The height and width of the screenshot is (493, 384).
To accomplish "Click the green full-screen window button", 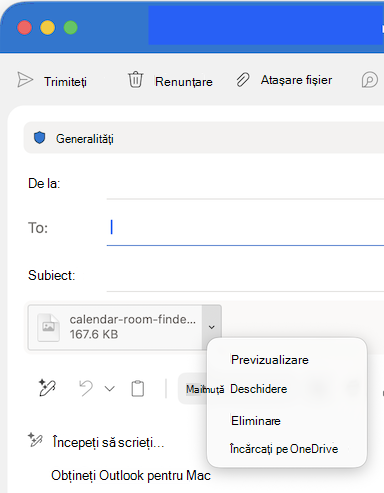I will point(70,28).
